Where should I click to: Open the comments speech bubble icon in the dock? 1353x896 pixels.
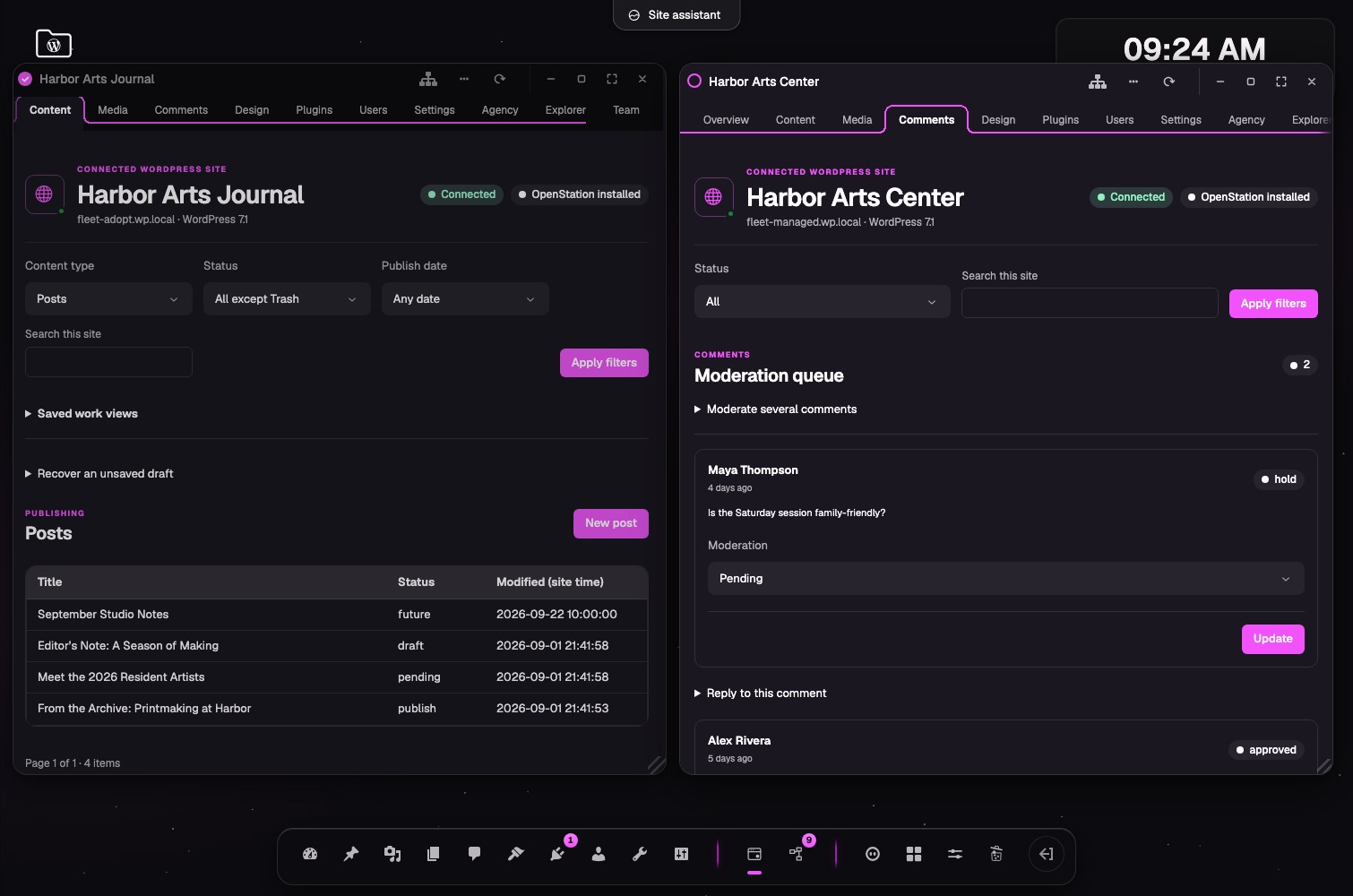coord(475,854)
